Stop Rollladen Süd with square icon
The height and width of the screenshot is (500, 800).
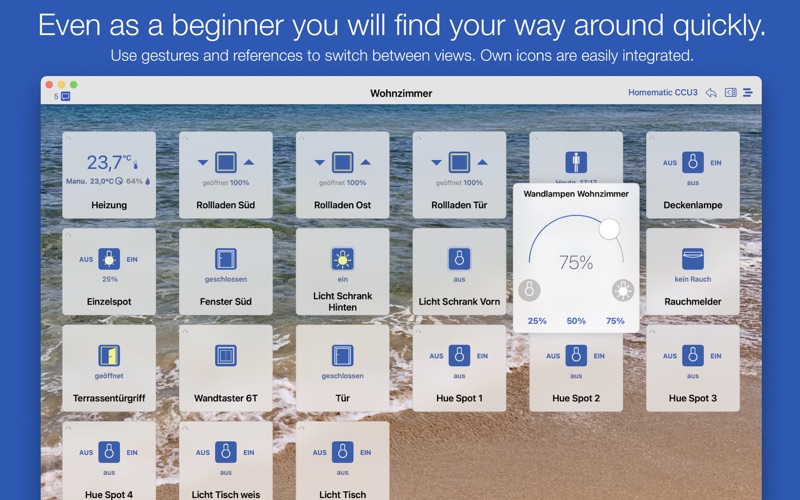(226, 162)
